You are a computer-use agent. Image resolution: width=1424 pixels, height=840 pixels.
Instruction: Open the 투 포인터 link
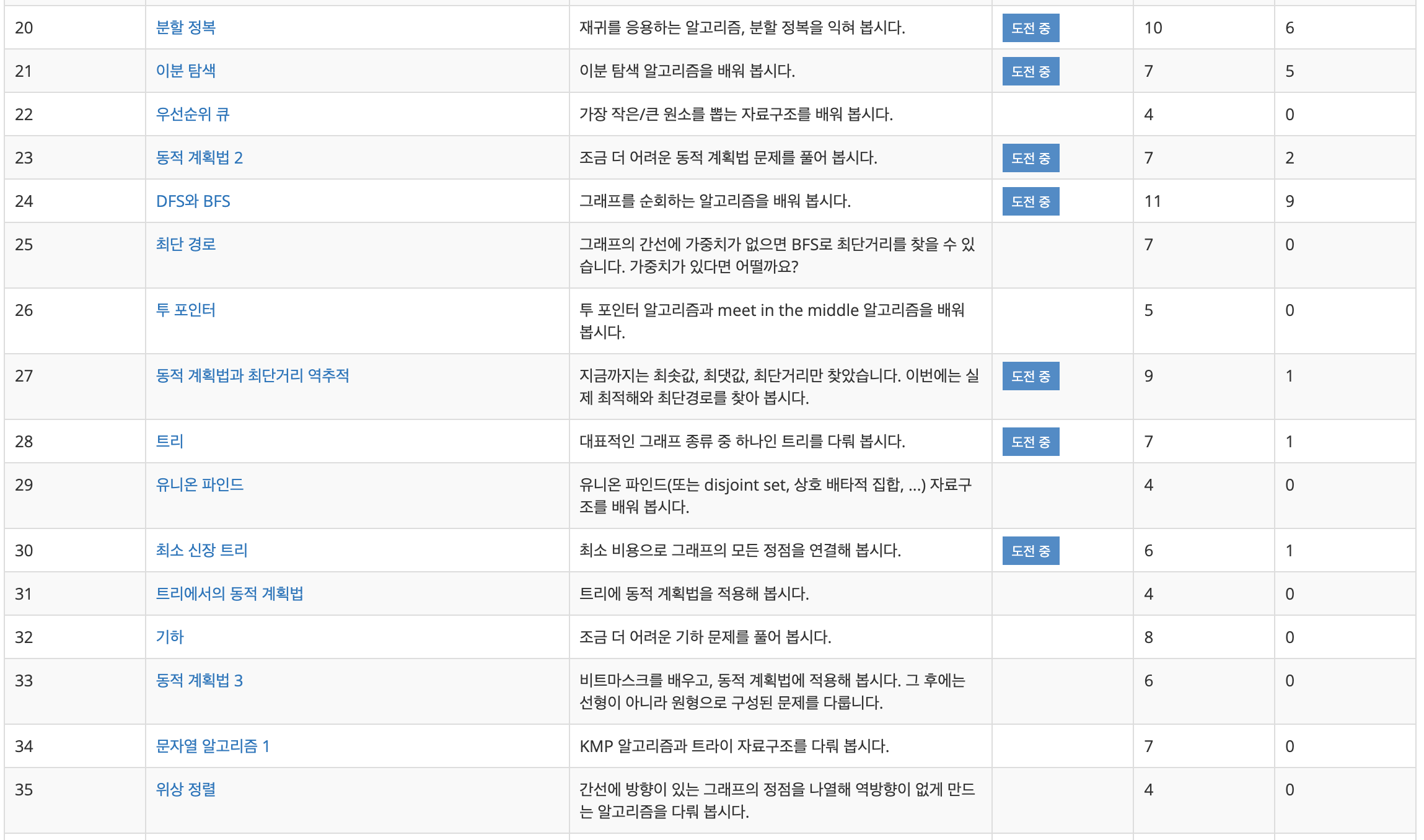point(185,310)
